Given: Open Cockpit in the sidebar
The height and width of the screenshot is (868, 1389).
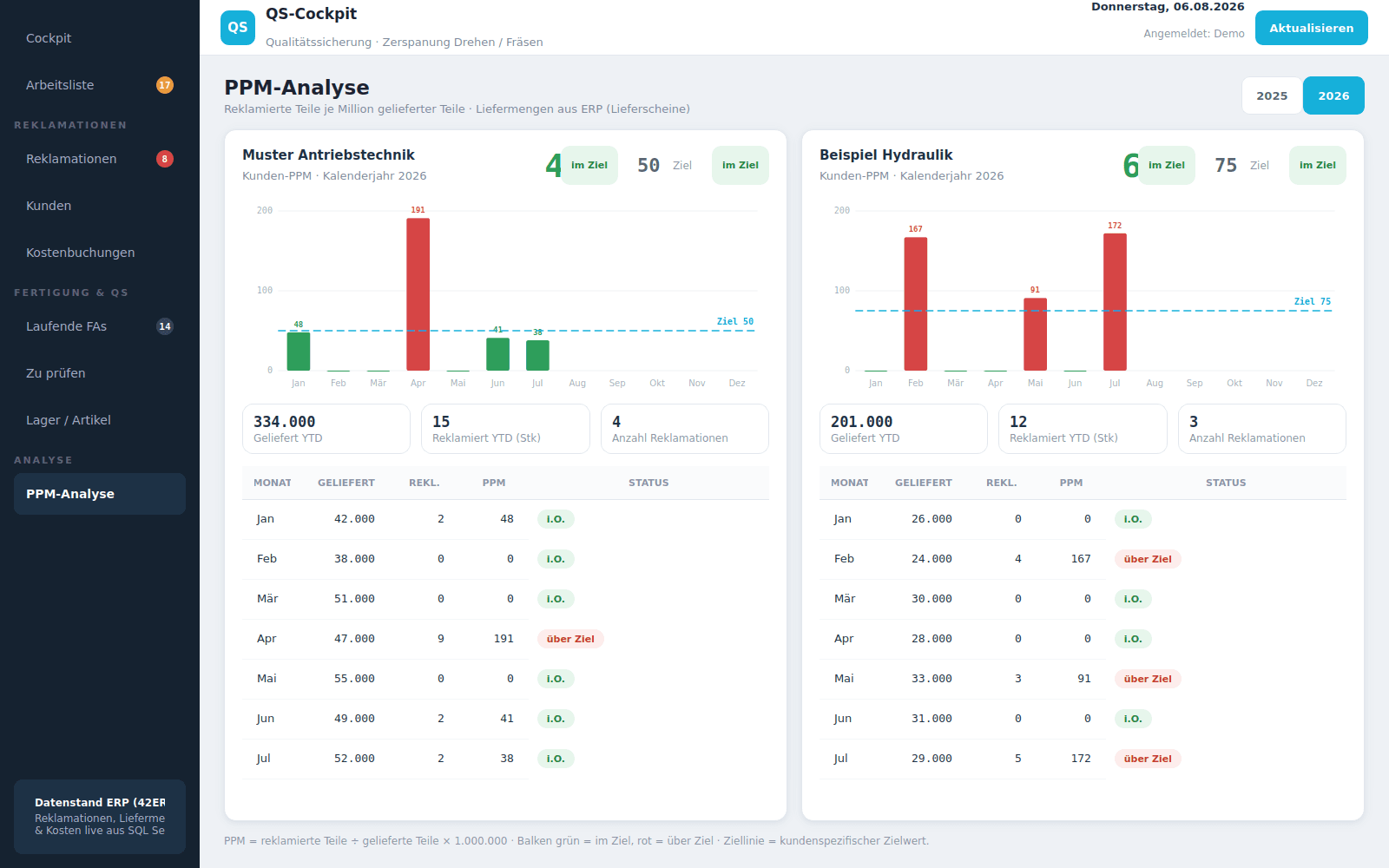Looking at the screenshot, I should (100, 38).
